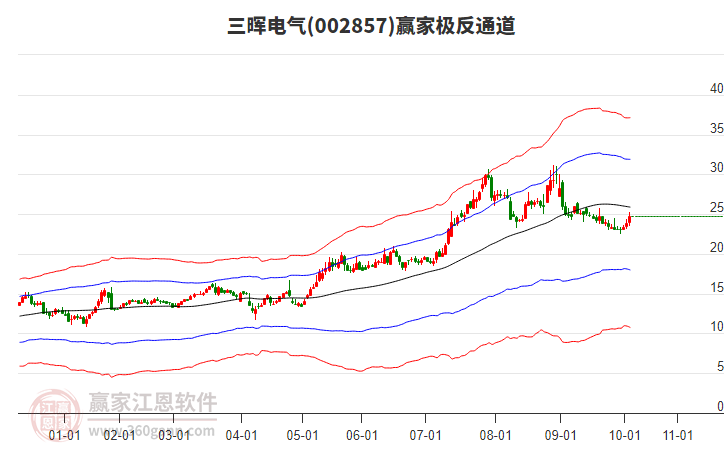Click the chart title 三晖电气(002857)赢家极反通道
The width and height of the screenshot is (726, 450).
371,25
